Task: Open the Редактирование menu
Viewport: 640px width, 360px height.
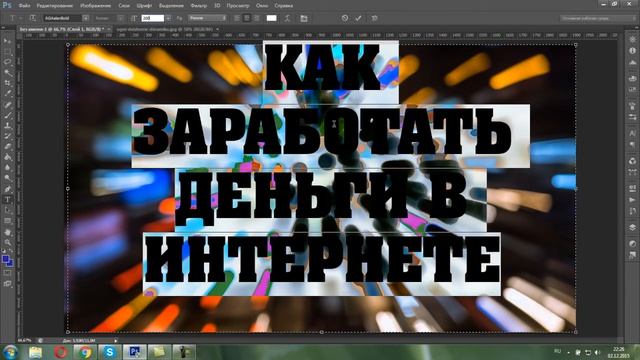Action: point(55,6)
